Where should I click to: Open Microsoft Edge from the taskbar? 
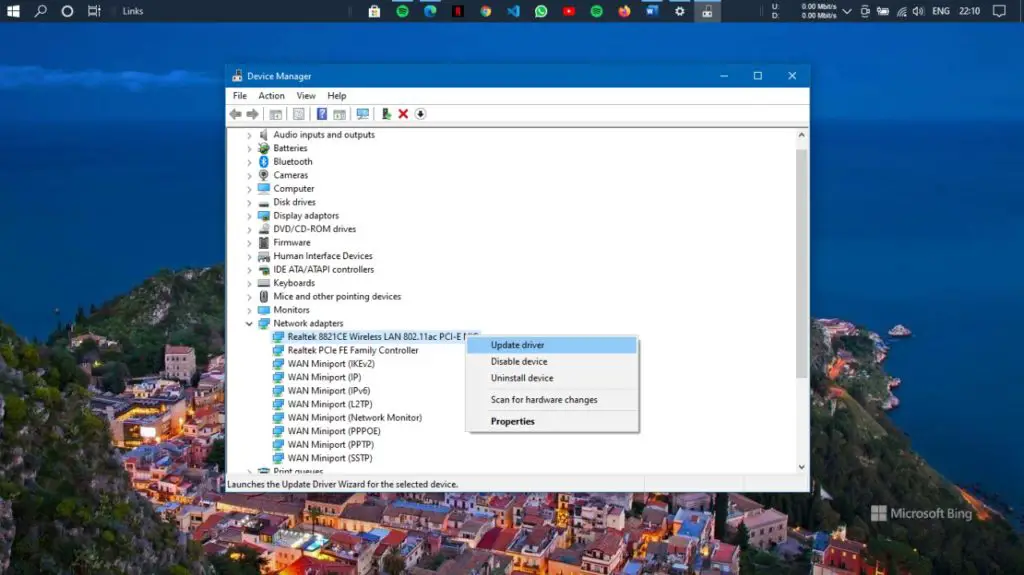[430, 11]
